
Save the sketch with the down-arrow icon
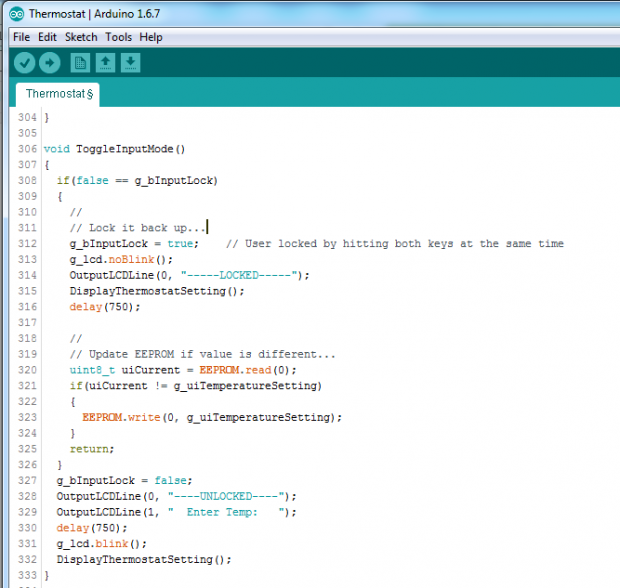[130, 63]
